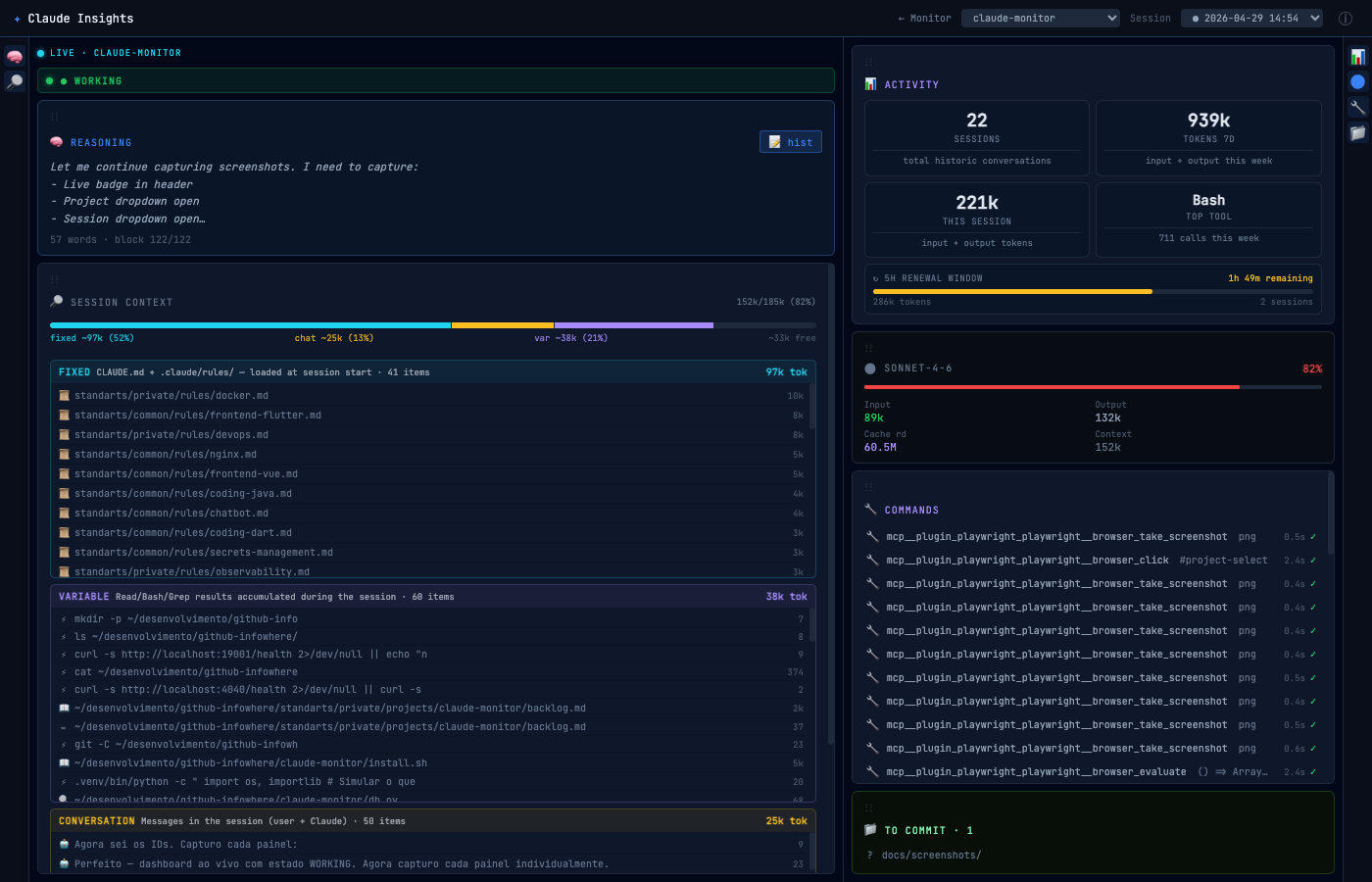The image size is (1372, 882).
Task: Grab the Sonnet-4-6 panel drag handle
Action: pos(868,348)
